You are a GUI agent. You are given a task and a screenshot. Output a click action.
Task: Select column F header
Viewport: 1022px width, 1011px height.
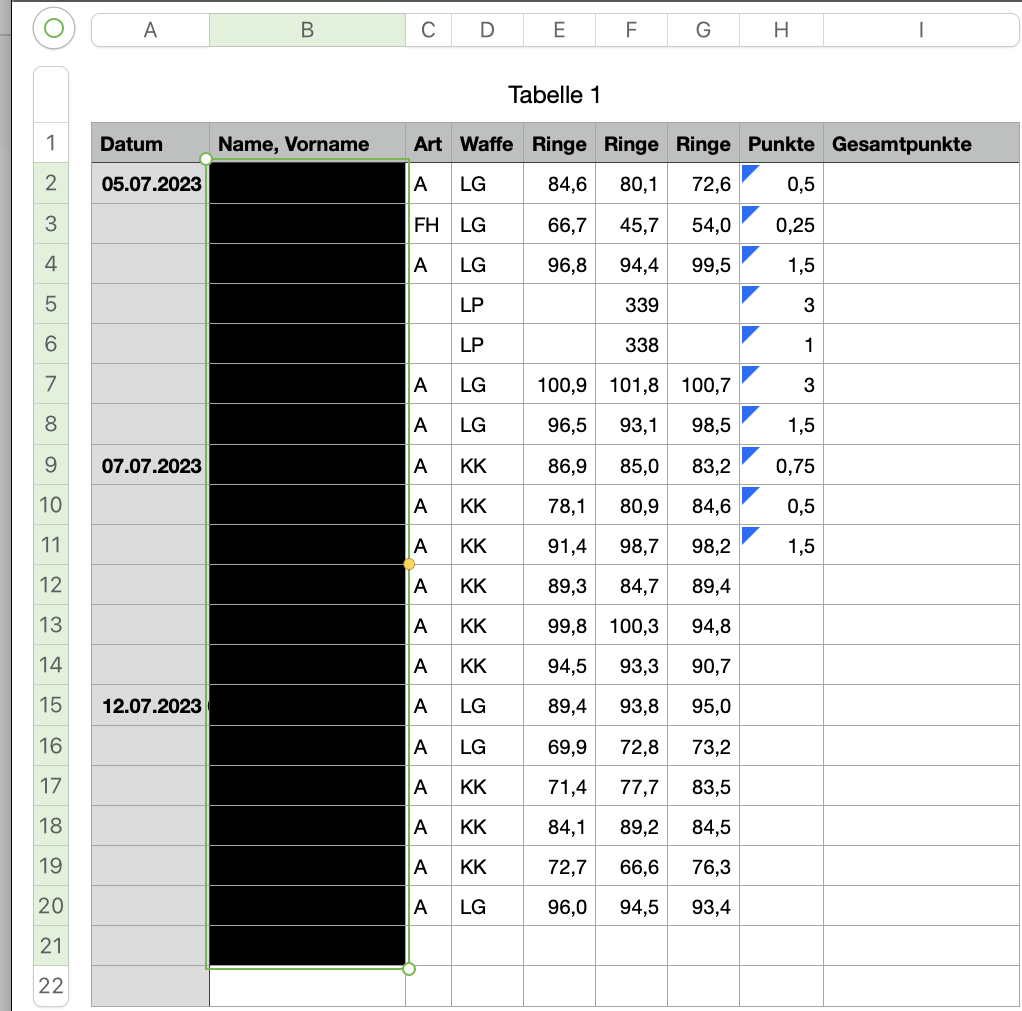pyautogui.click(x=631, y=30)
